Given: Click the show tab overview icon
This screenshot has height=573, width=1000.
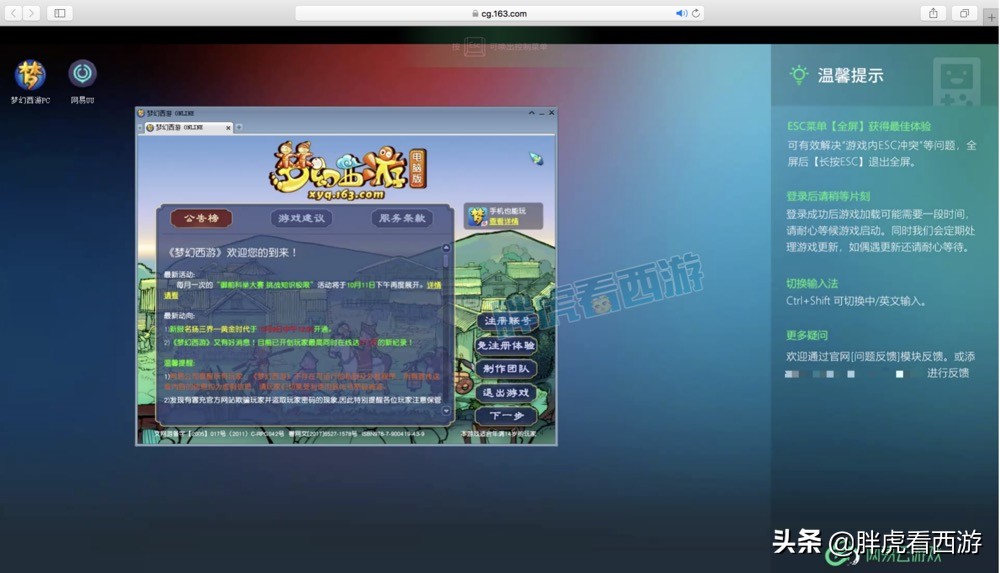Looking at the screenshot, I should click(x=964, y=13).
